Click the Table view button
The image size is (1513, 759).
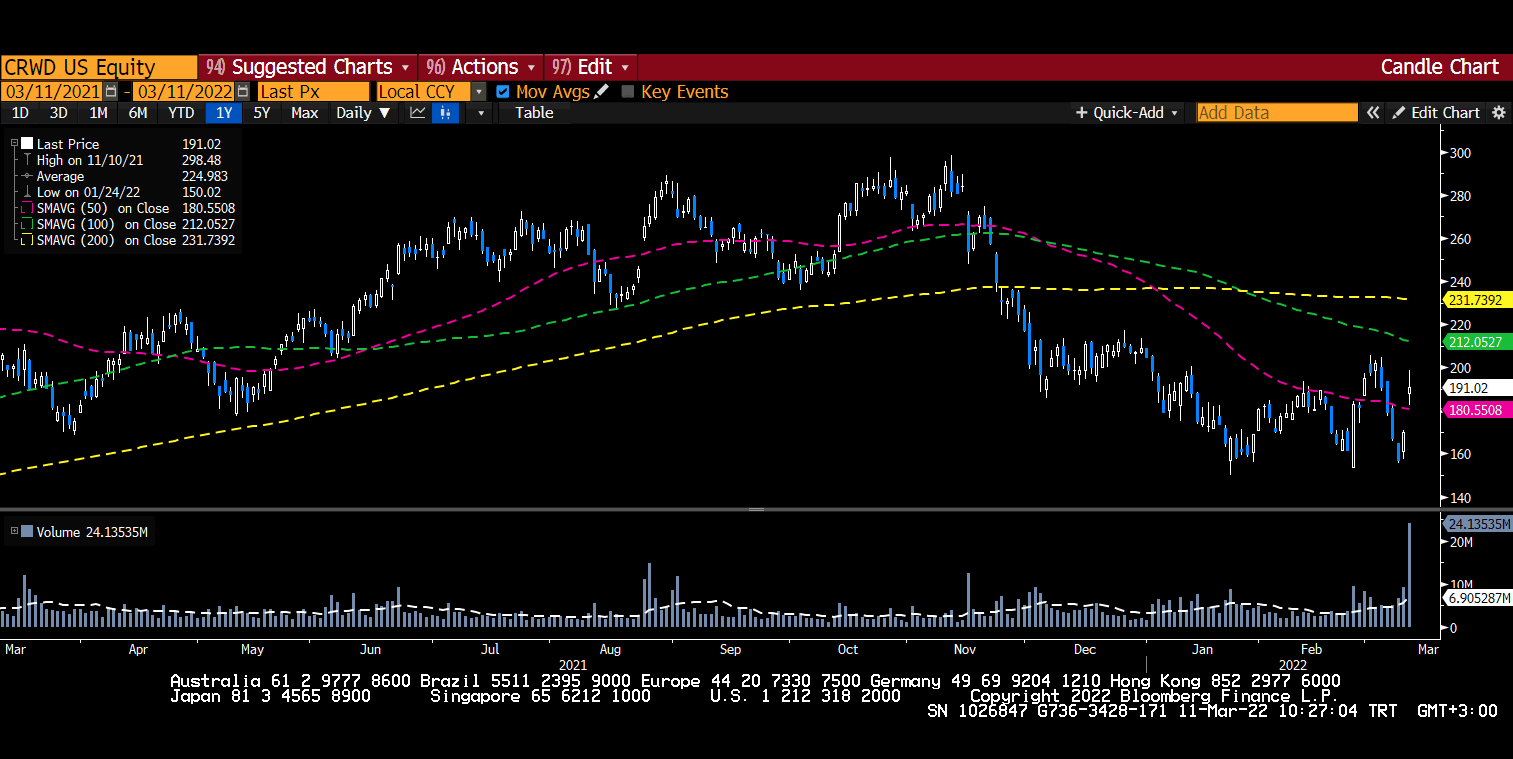pyautogui.click(x=534, y=113)
